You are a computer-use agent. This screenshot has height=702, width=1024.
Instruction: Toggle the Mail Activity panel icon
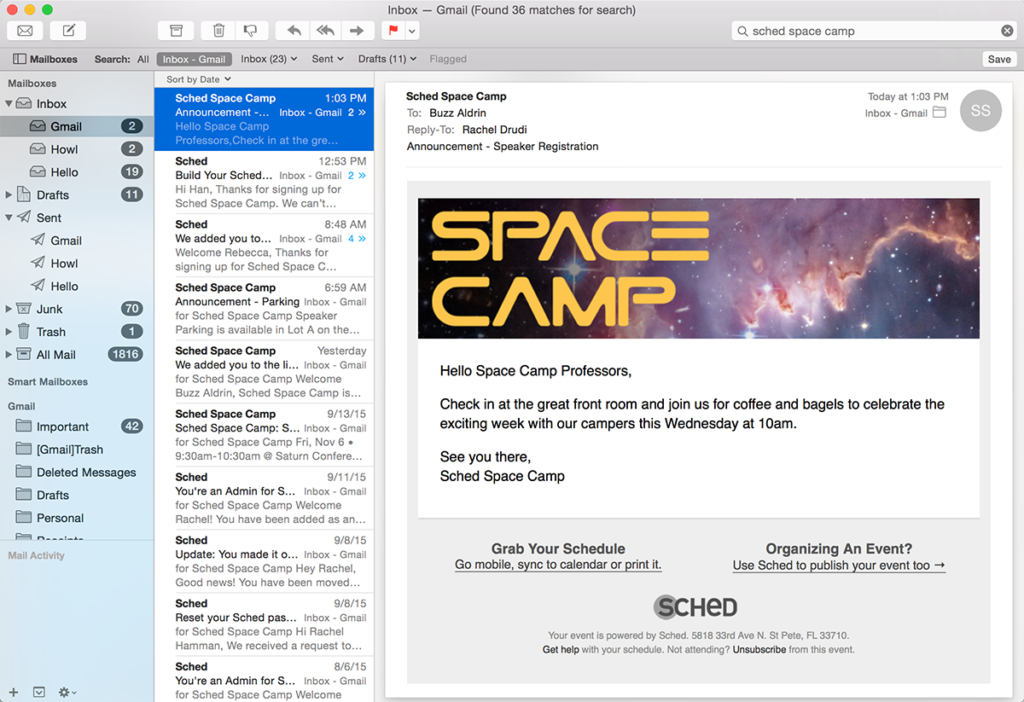(39, 692)
